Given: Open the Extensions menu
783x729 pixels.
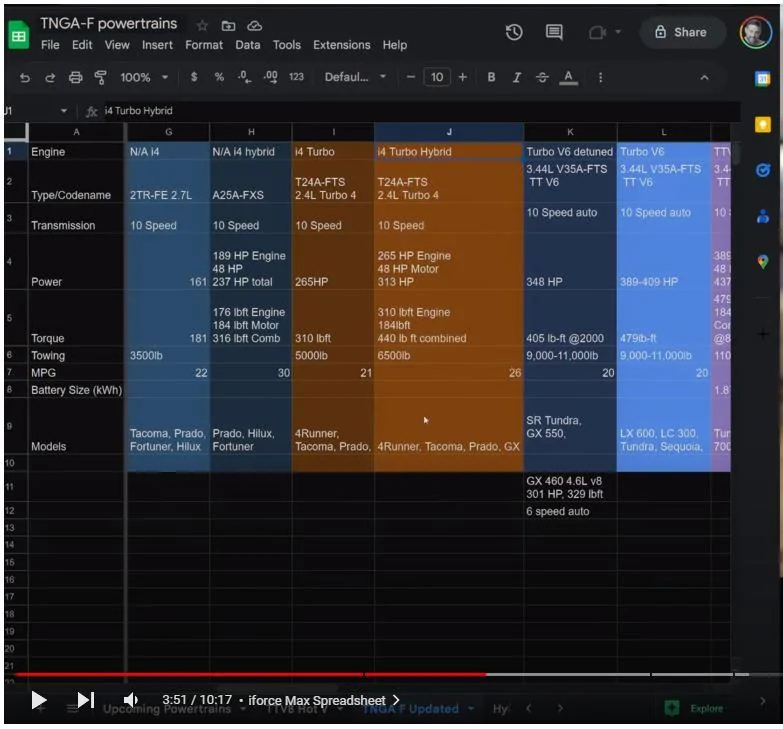Looking at the screenshot, I should [x=341, y=45].
